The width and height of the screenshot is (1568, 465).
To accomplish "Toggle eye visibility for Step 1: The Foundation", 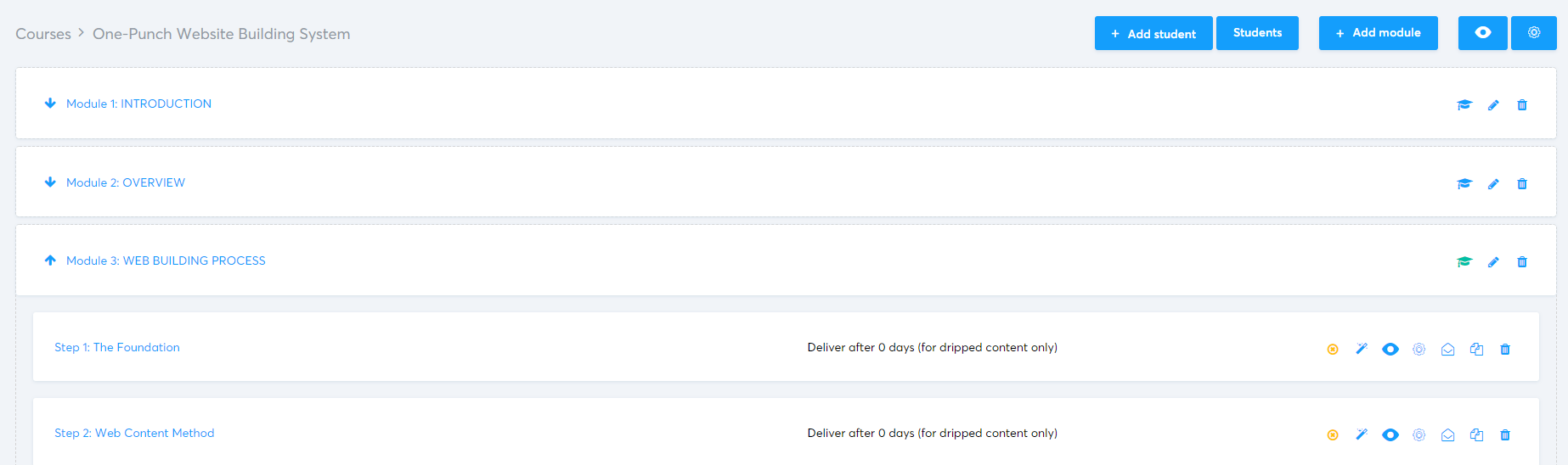I will [1390, 349].
